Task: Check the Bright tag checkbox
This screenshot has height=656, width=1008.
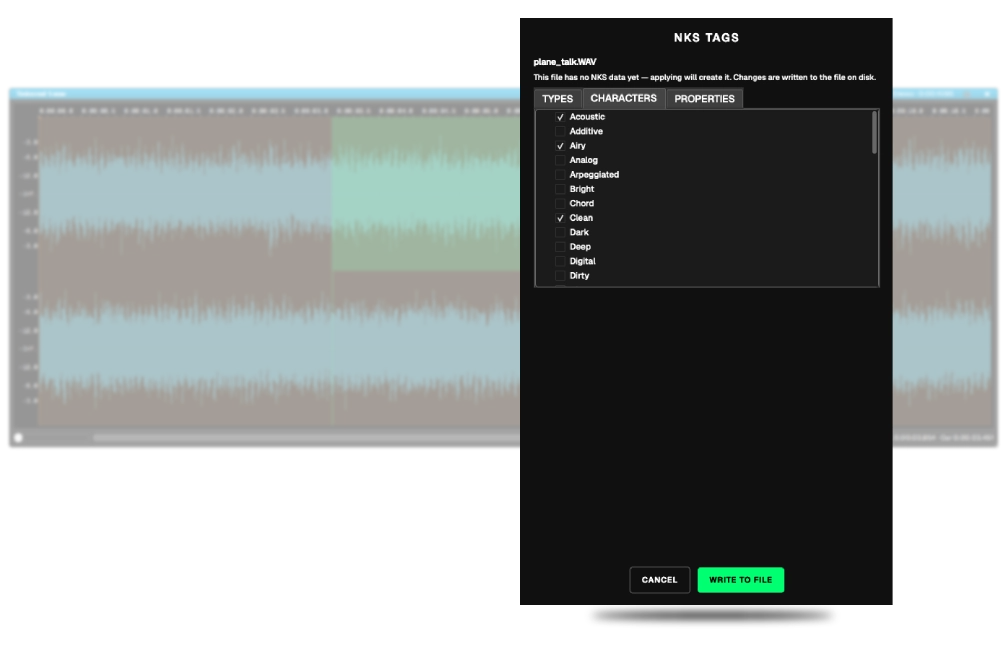Action: pos(560,189)
